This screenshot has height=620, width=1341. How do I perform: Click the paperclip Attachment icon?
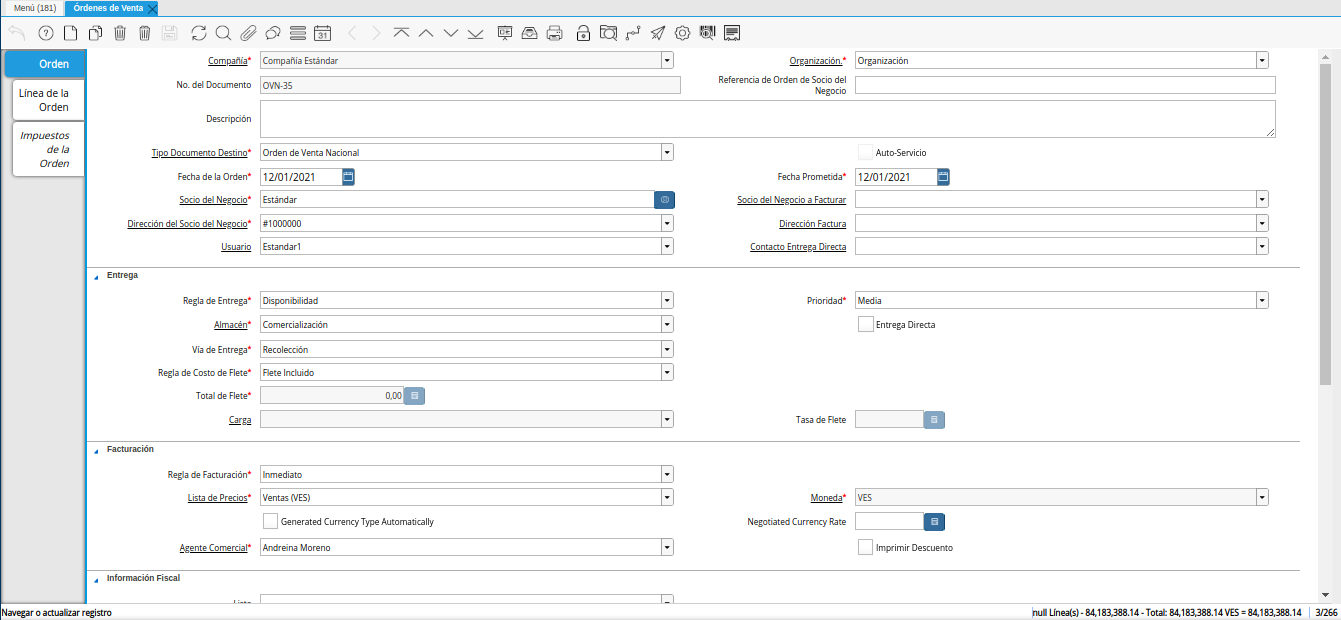[x=248, y=33]
